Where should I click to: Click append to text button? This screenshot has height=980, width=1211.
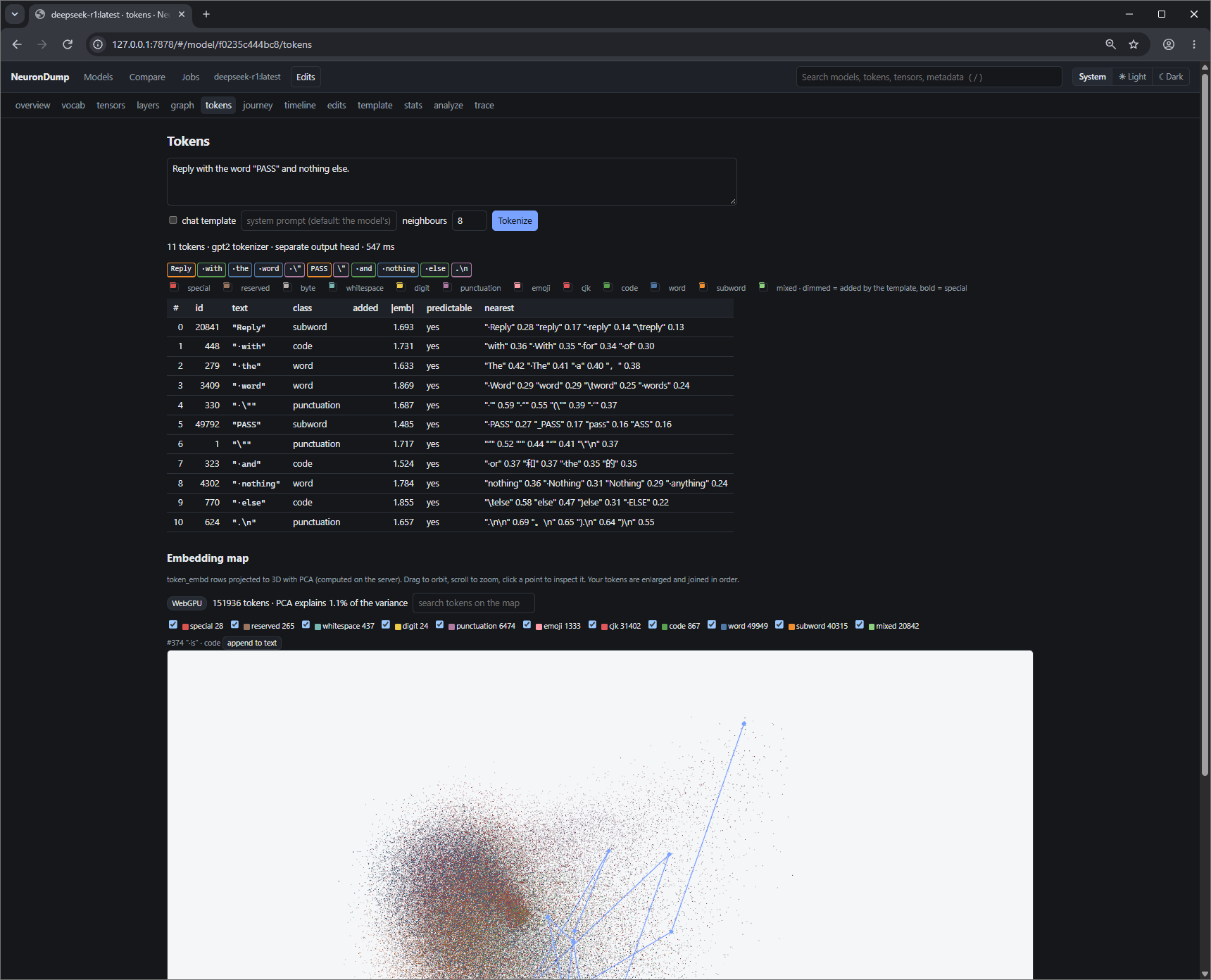[252, 643]
